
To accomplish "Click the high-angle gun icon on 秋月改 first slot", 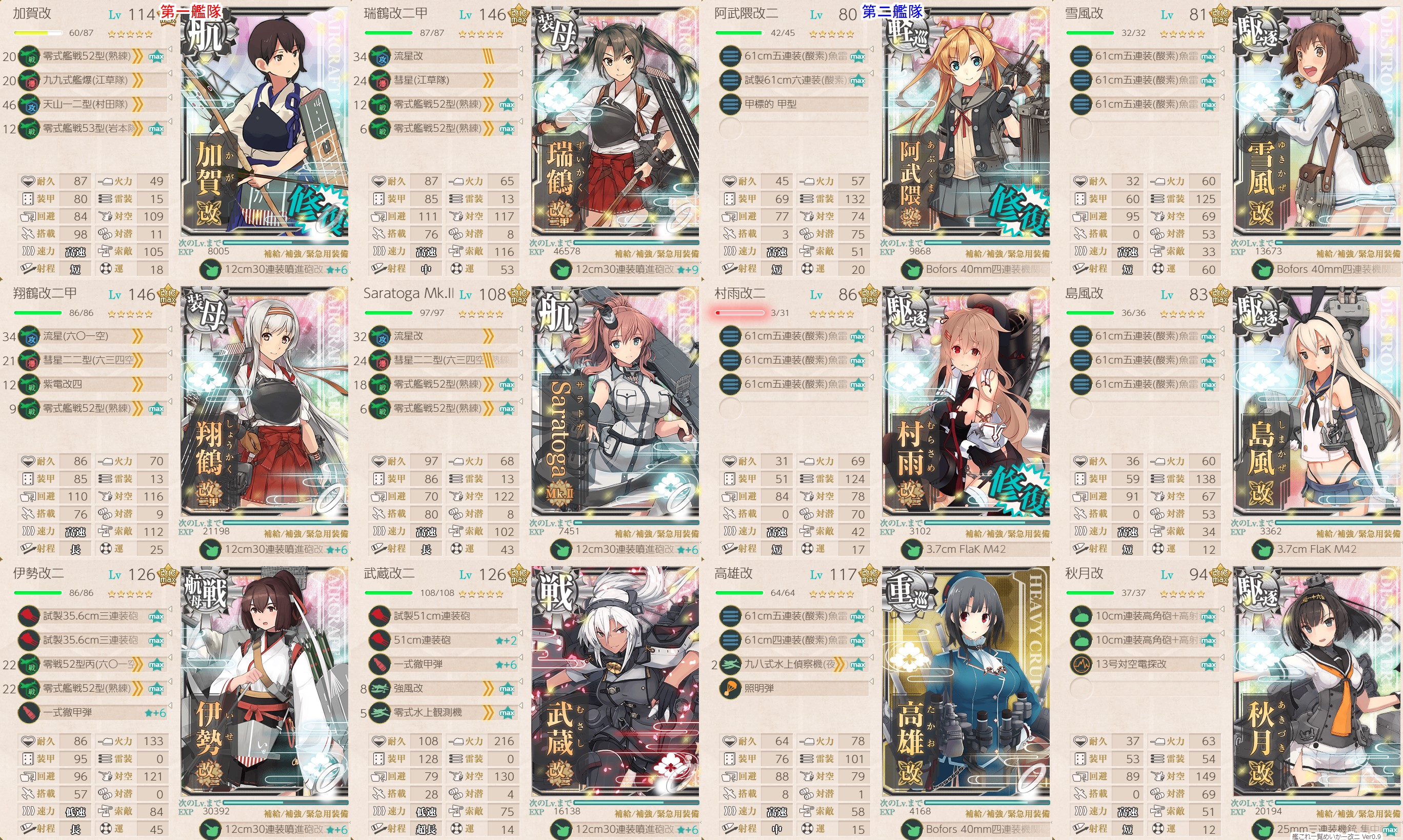I will tap(1081, 616).
